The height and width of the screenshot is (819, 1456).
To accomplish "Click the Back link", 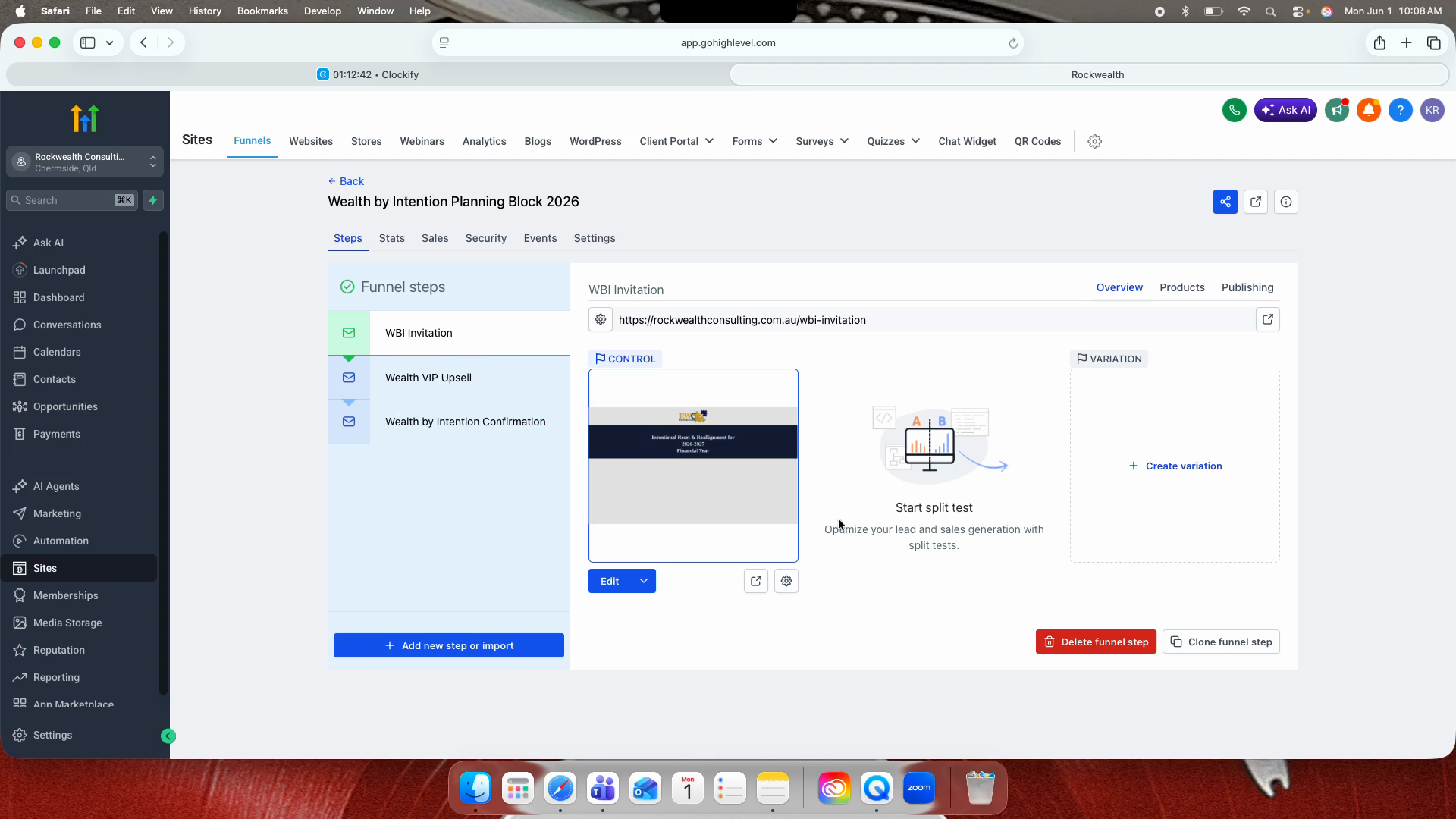I will [346, 181].
